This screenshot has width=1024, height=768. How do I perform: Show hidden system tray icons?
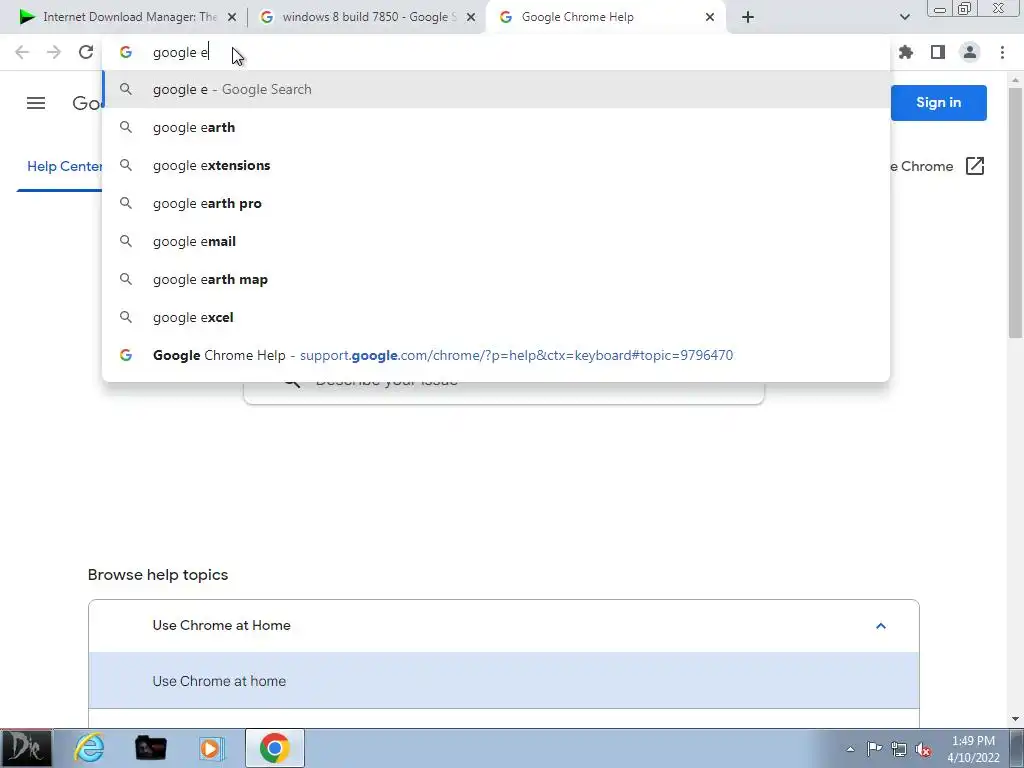(x=850, y=749)
